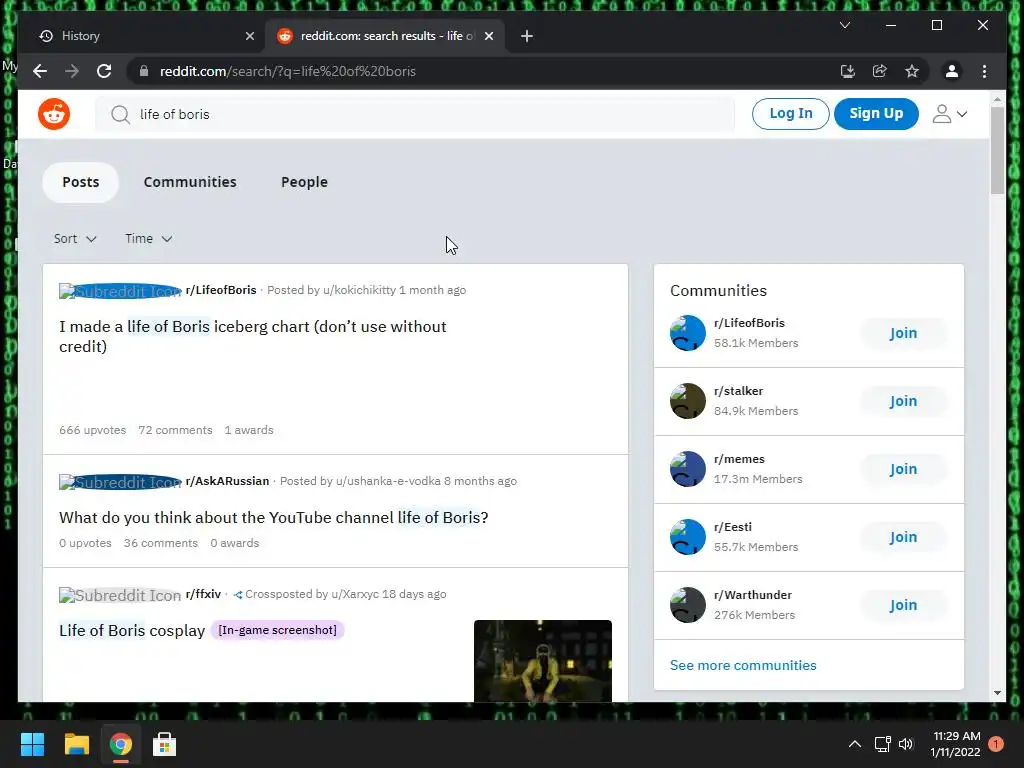
Task: Open the tab search chevron
Action: [844, 25]
